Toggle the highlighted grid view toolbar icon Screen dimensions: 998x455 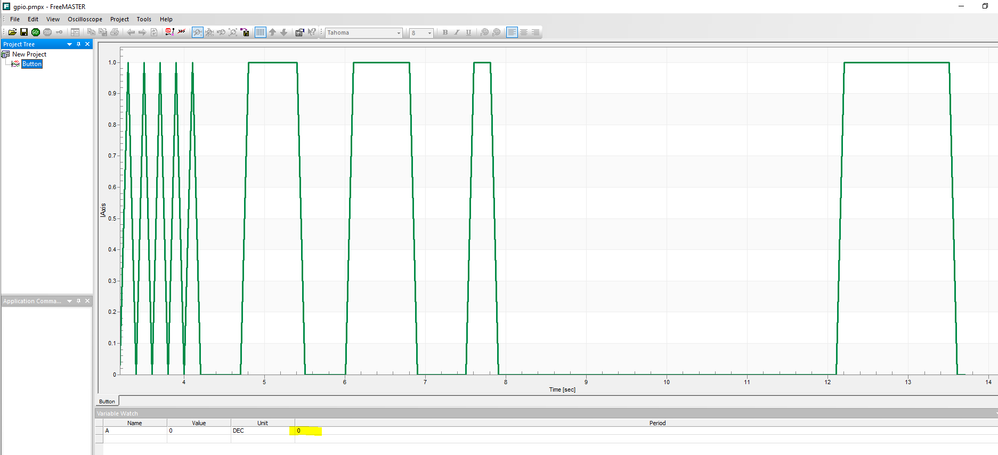pos(260,32)
